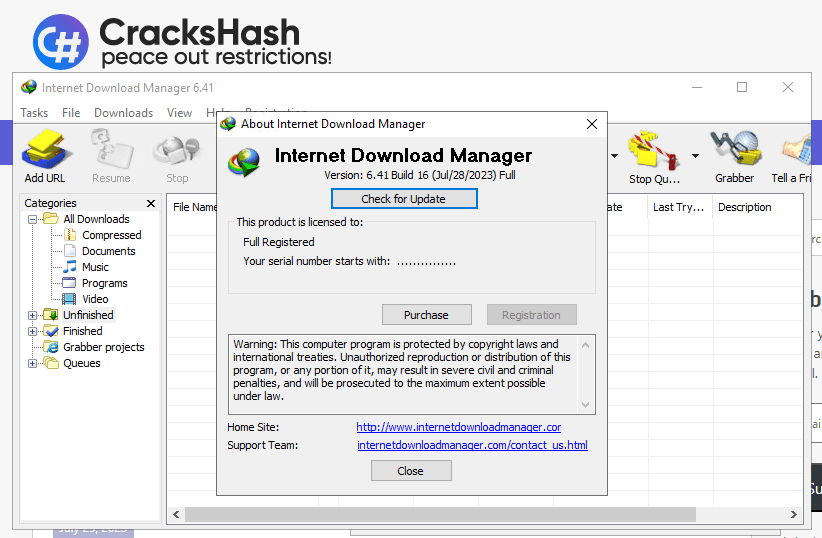This screenshot has height=538, width=822.
Task: Select the Programs category
Action: pos(105,283)
